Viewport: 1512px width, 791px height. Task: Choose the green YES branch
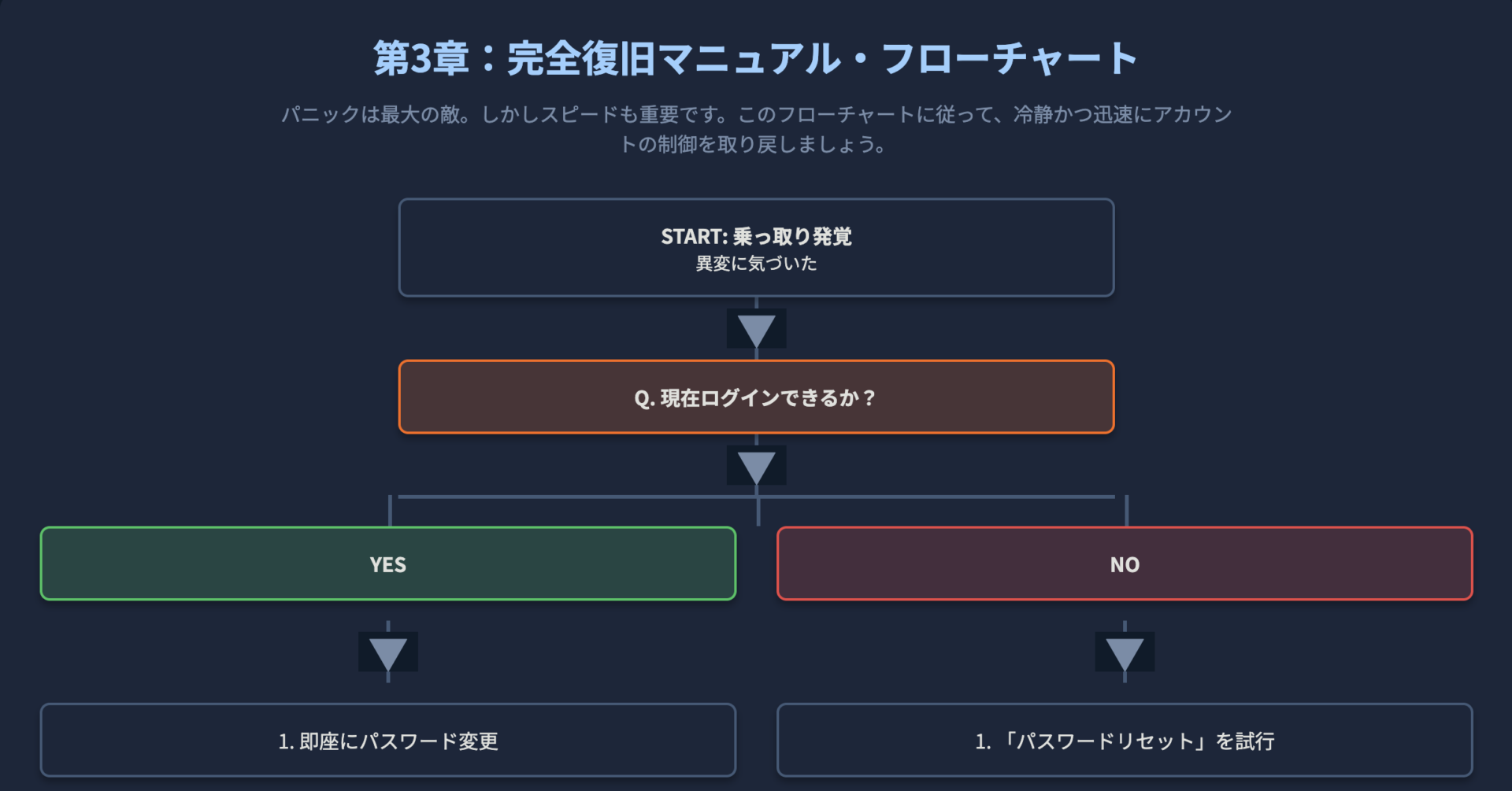click(x=388, y=564)
